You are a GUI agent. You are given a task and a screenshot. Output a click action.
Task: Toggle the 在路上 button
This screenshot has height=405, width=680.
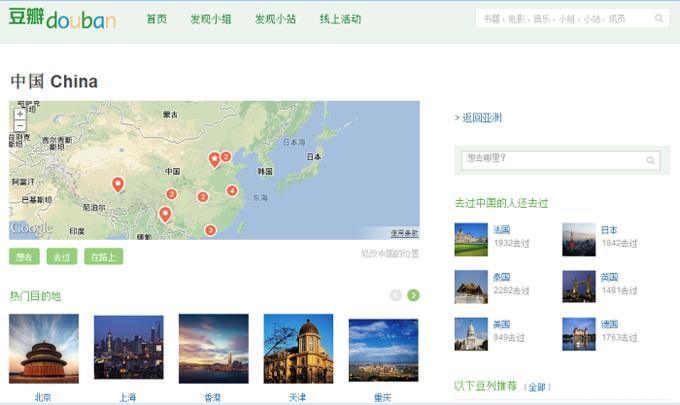pos(103,257)
